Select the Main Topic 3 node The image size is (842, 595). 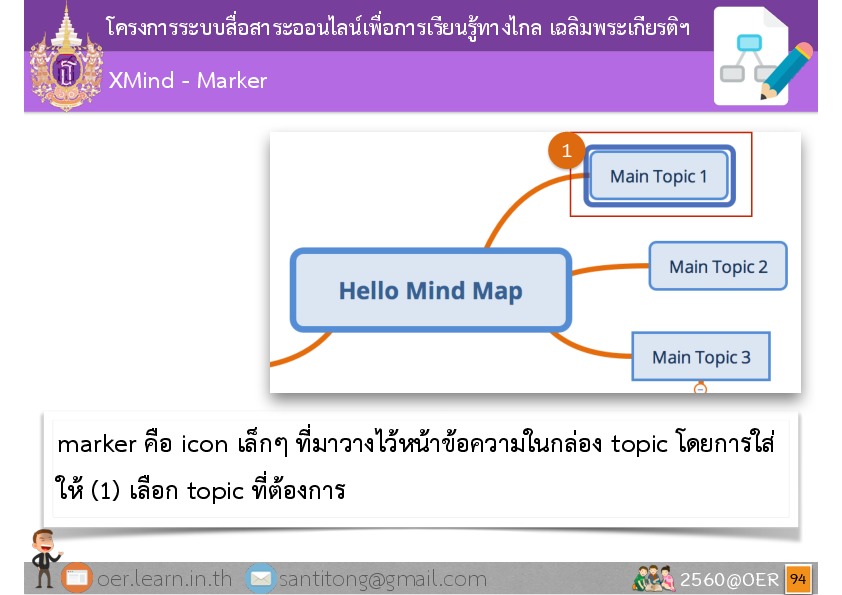tap(700, 357)
